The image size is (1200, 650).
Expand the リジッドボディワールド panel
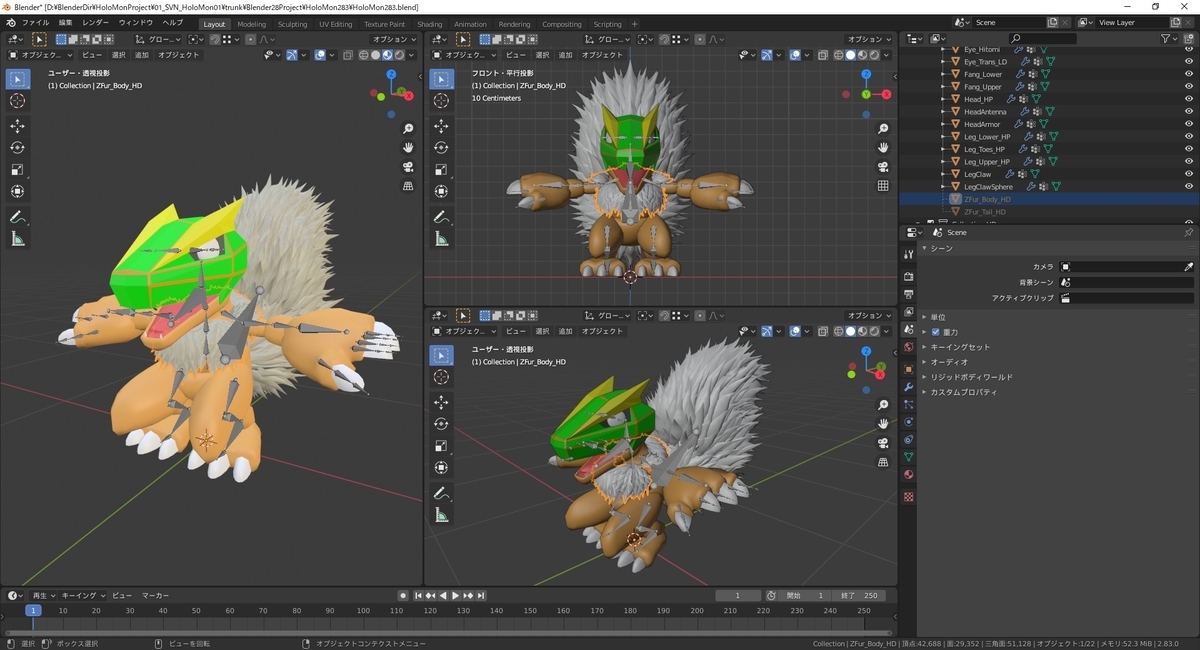(x=971, y=377)
